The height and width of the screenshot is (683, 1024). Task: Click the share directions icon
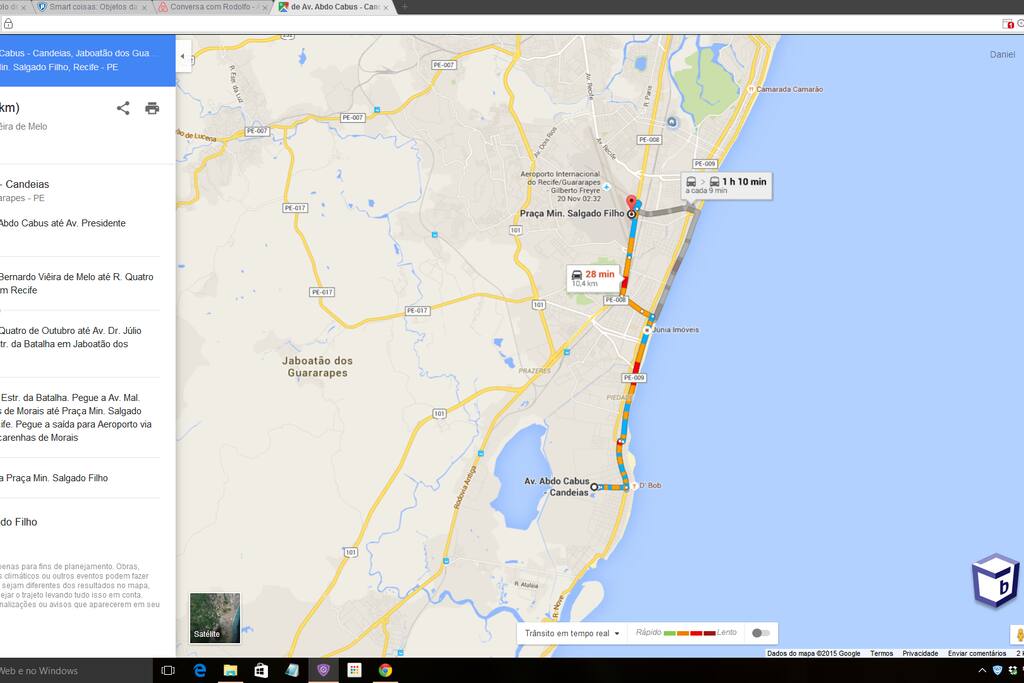point(123,108)
